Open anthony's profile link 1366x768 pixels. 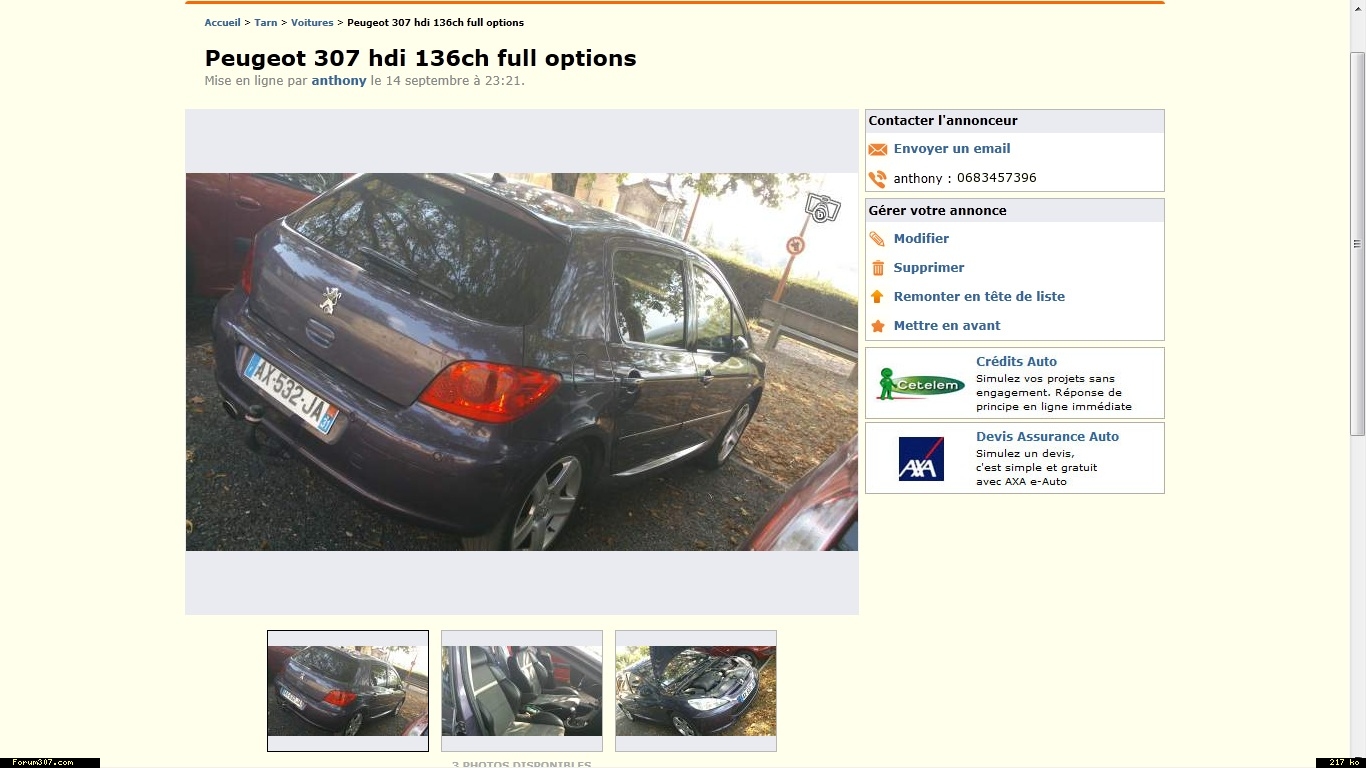tap(339, 80)
